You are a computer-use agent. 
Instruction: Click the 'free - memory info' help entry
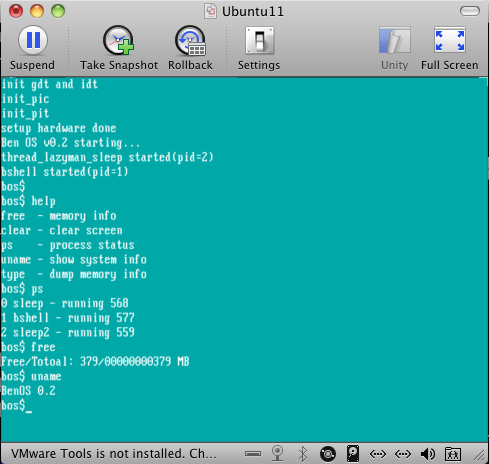click(59, 216)
